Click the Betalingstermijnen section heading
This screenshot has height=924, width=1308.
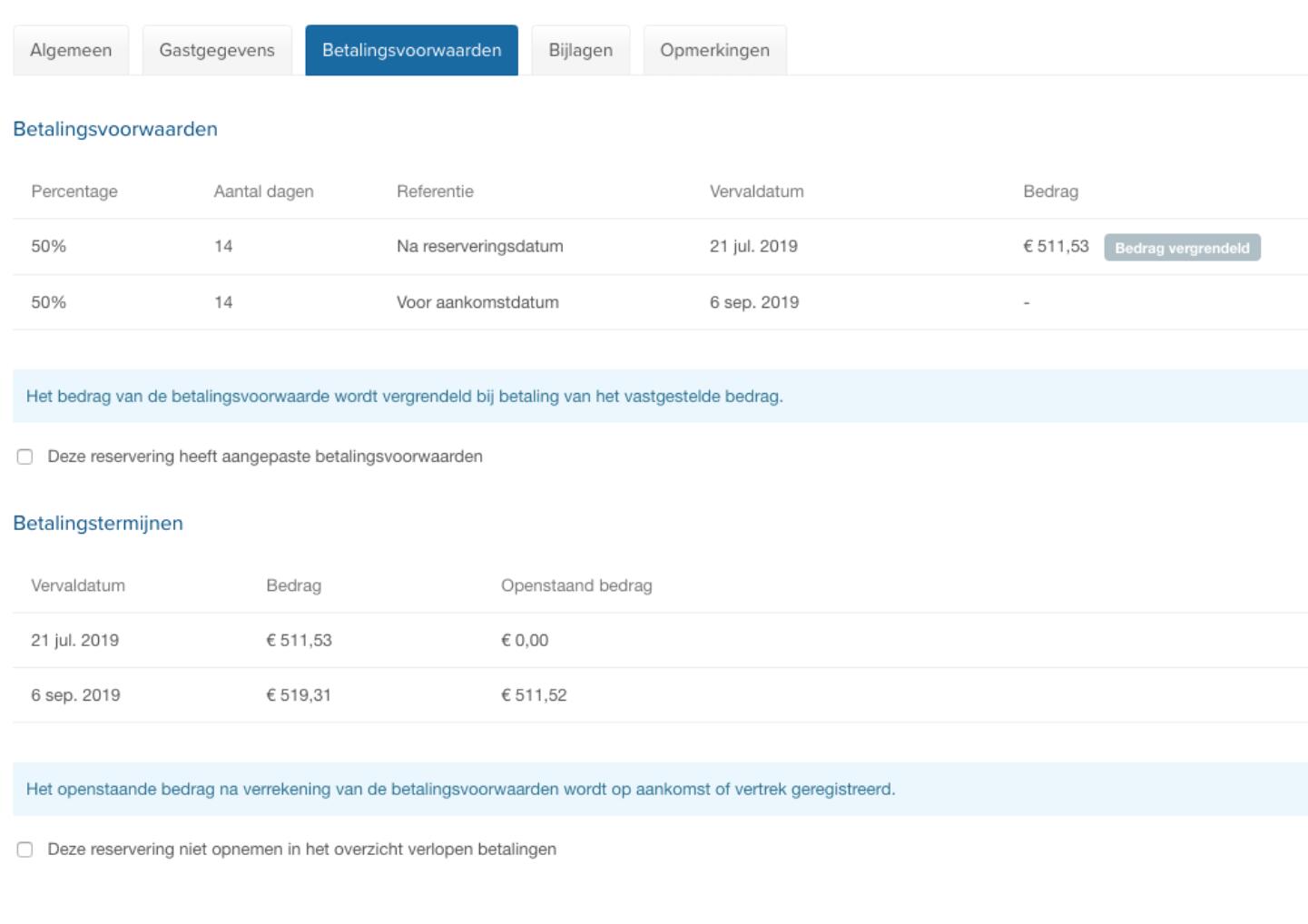tap(98, 523)
